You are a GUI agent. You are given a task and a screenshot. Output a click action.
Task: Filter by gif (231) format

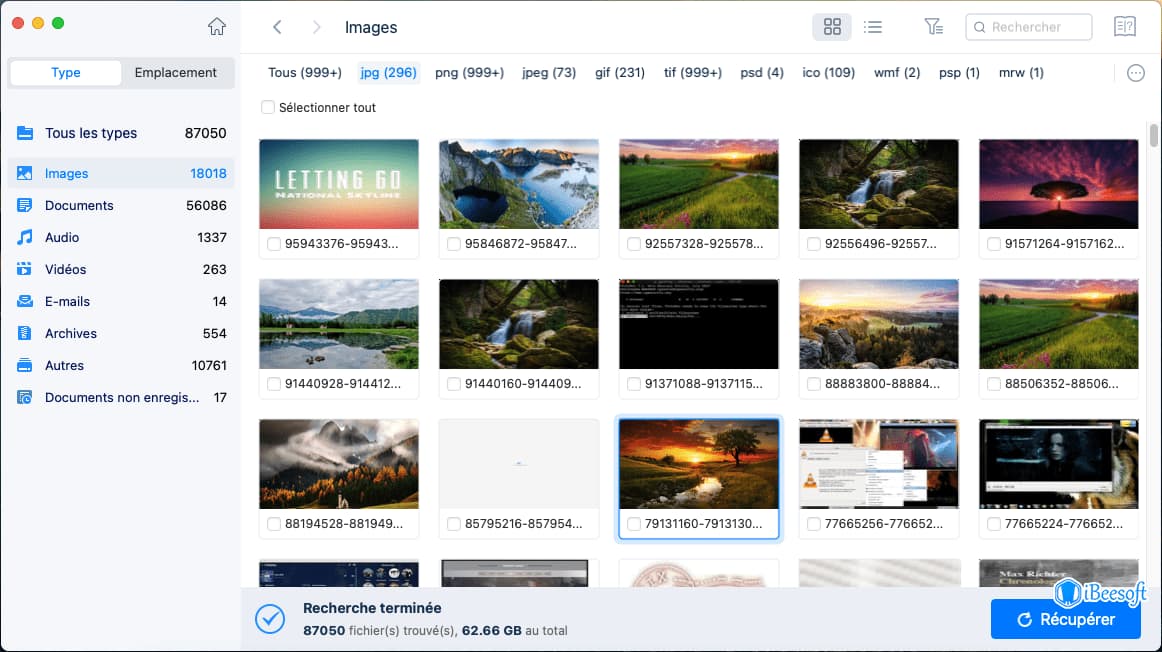tap(620, 73)
